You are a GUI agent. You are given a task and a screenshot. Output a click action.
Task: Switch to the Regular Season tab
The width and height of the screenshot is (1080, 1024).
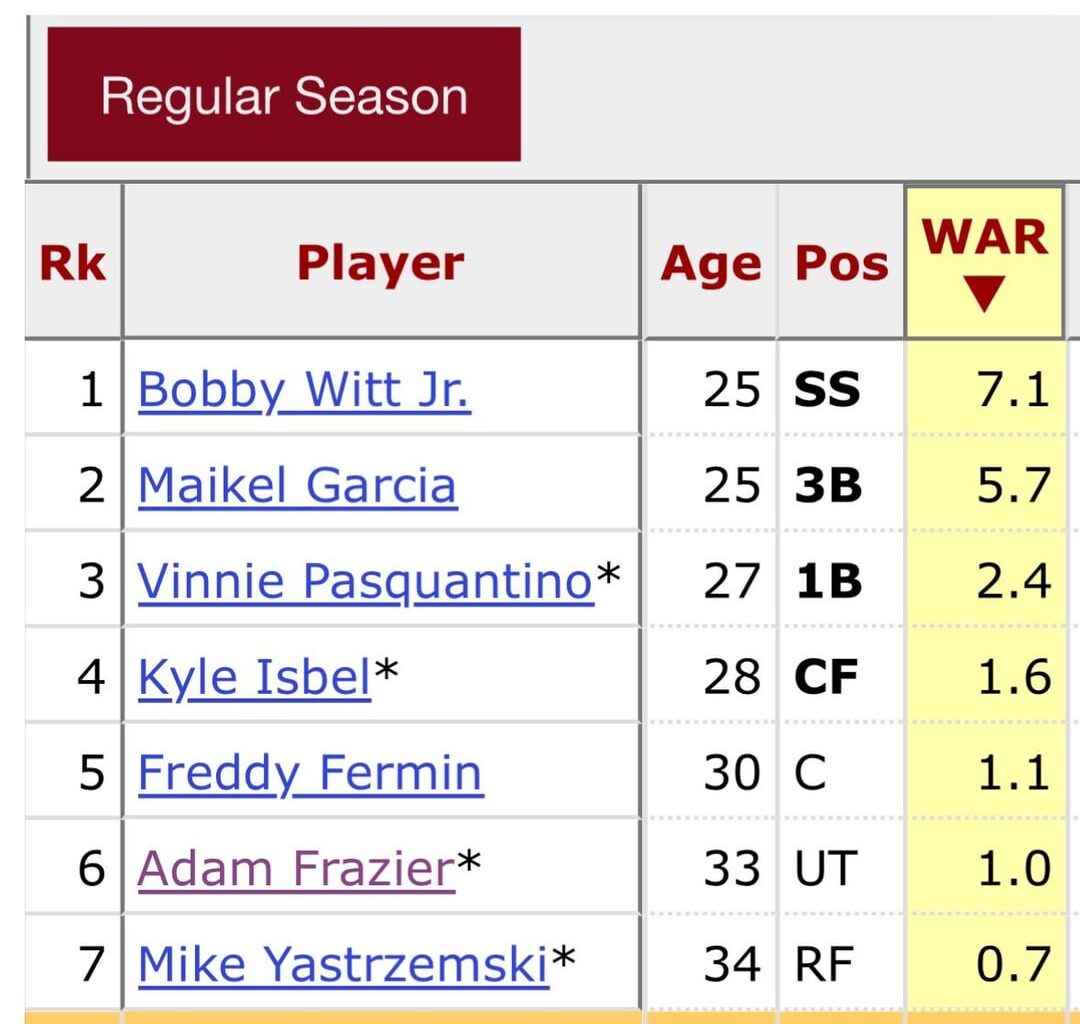pyautogui.click(x=283, y=96)
